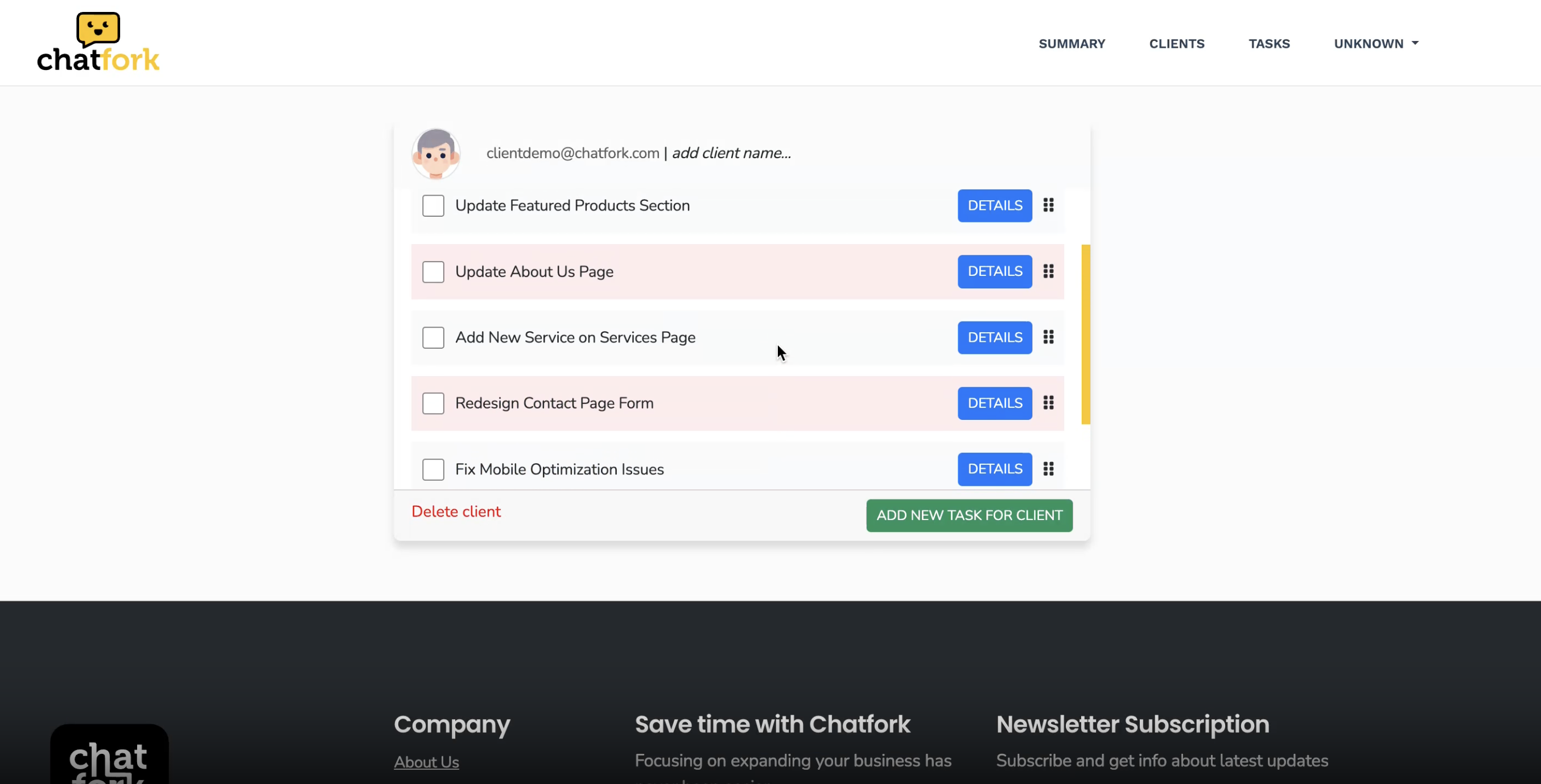Click the client avatar image
The image size is (1541, 784).
click(435, 153)
